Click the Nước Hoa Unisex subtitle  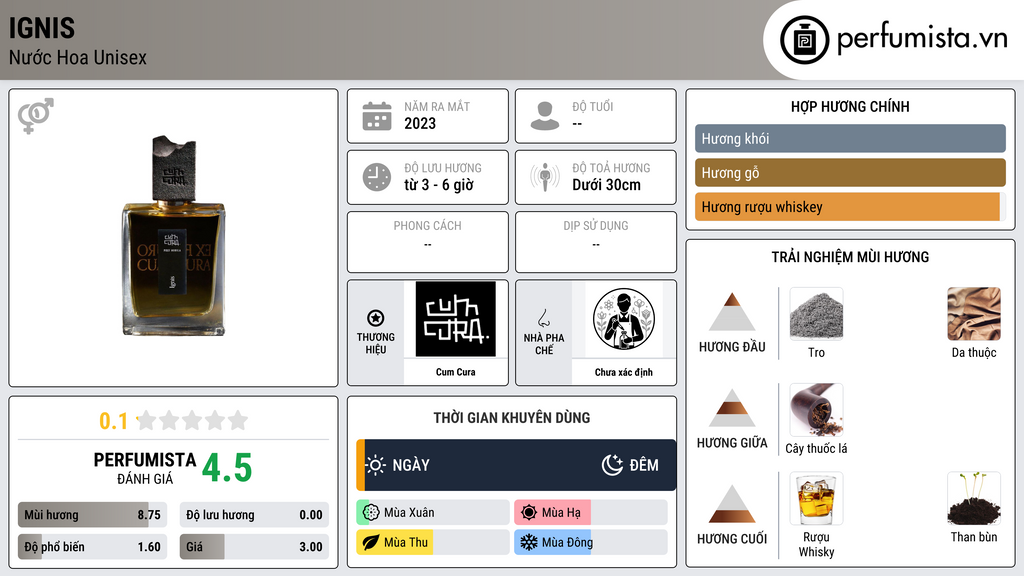point(78,57)
